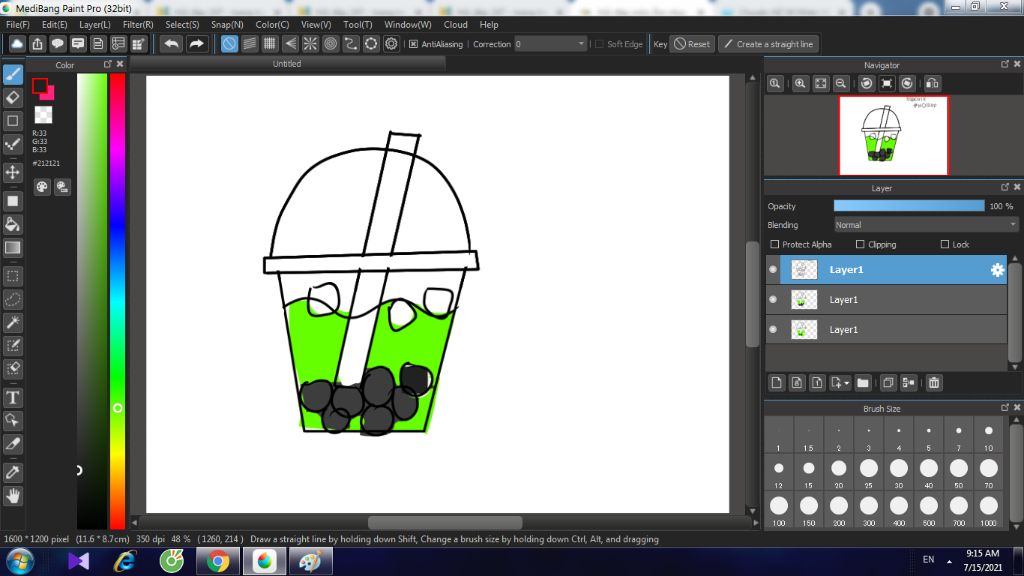Select the Eraser tool

click(x=13, y=97)
